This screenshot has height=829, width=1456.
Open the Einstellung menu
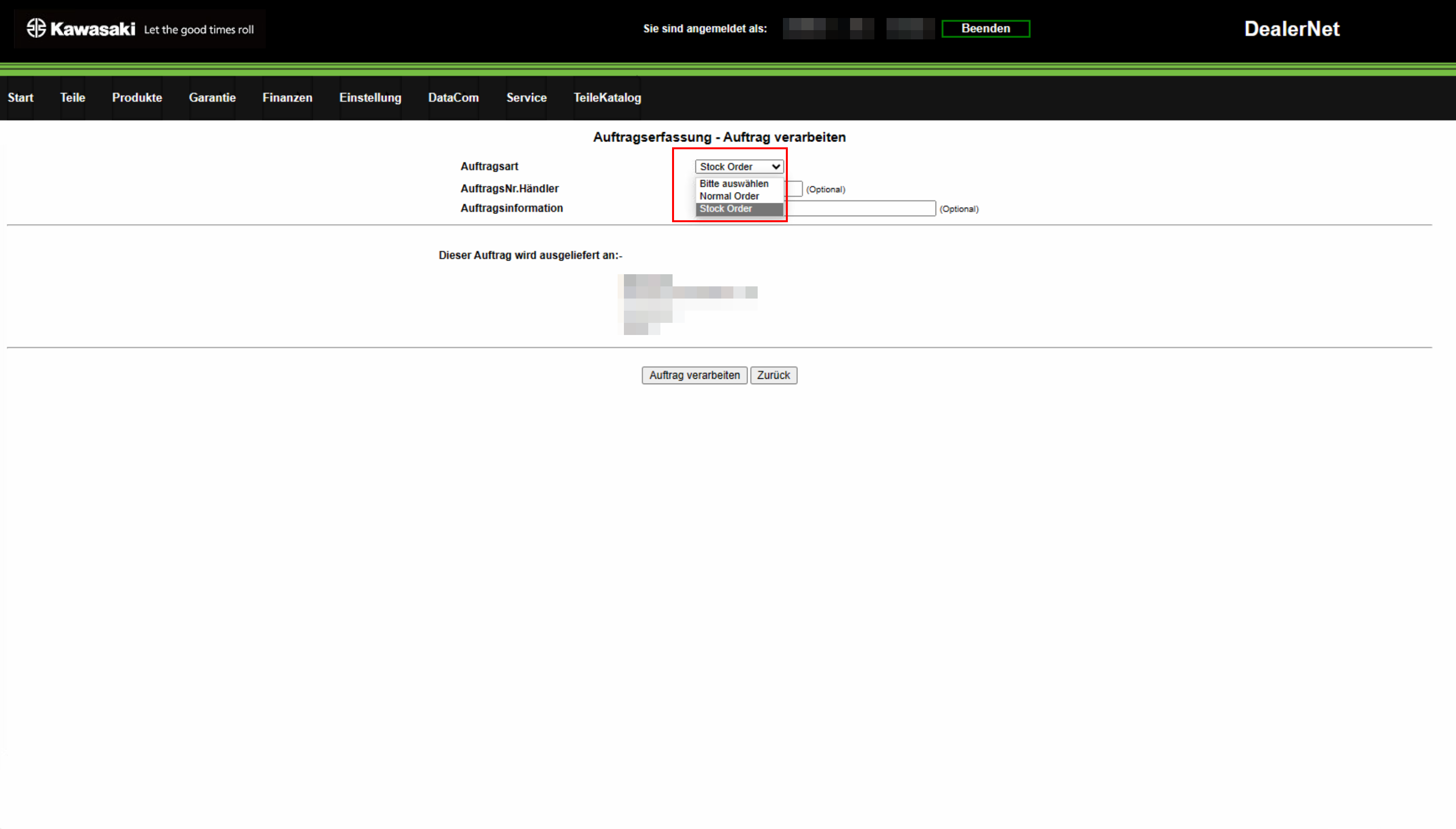(x=370, y=97)
